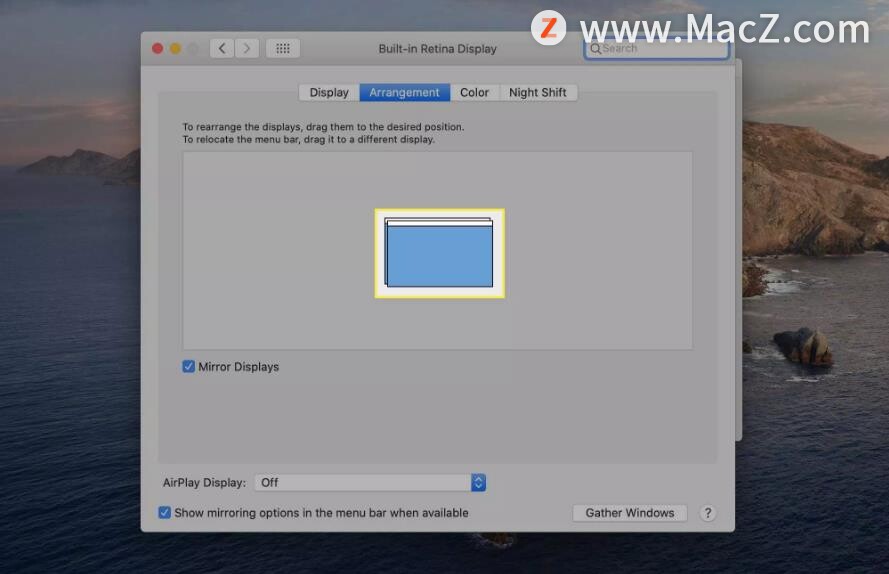889x574 pixels.
Task: Uncheck the Mirror Displays checkbox
Action: 189,367
